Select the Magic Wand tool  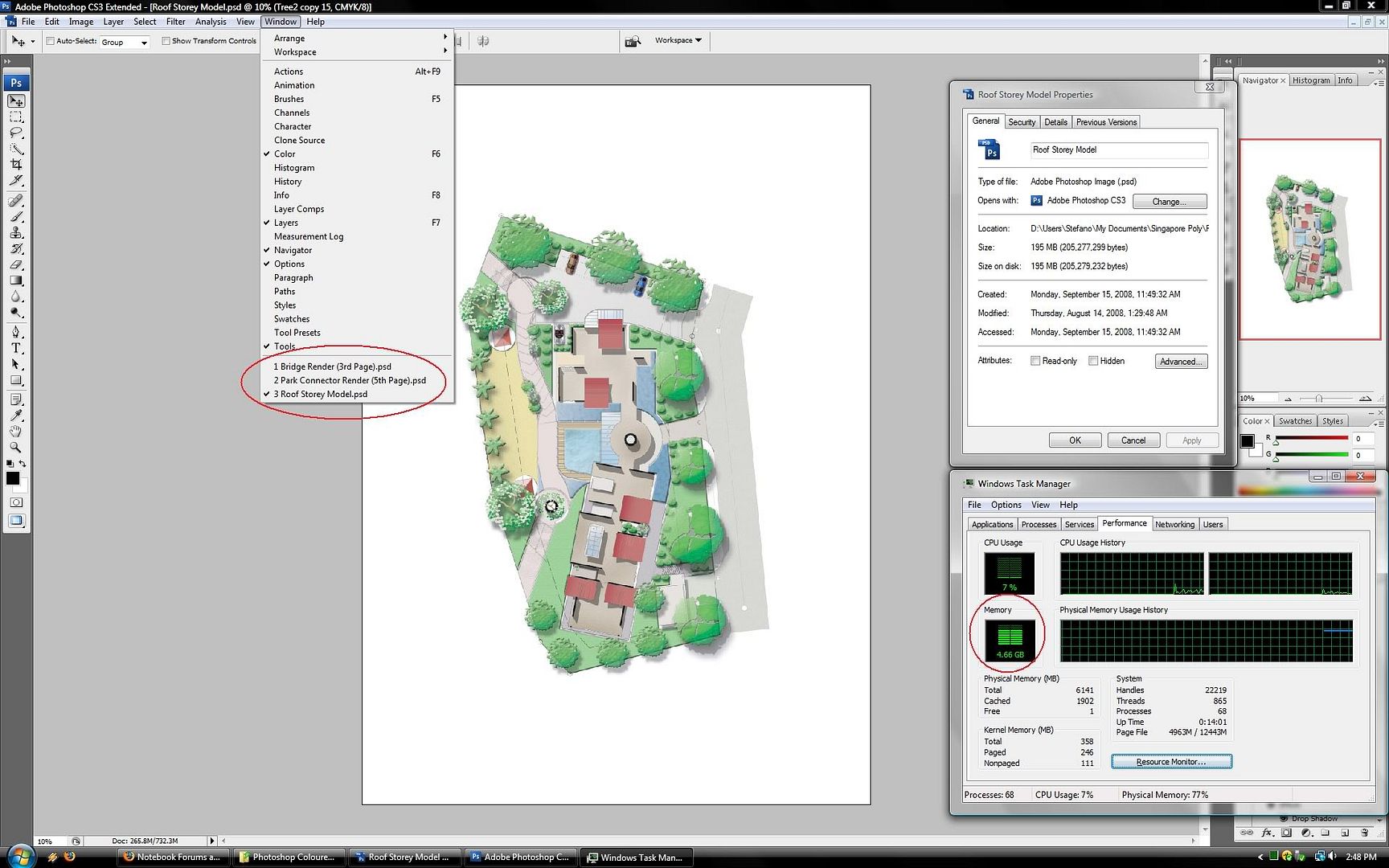click(16, 149)
